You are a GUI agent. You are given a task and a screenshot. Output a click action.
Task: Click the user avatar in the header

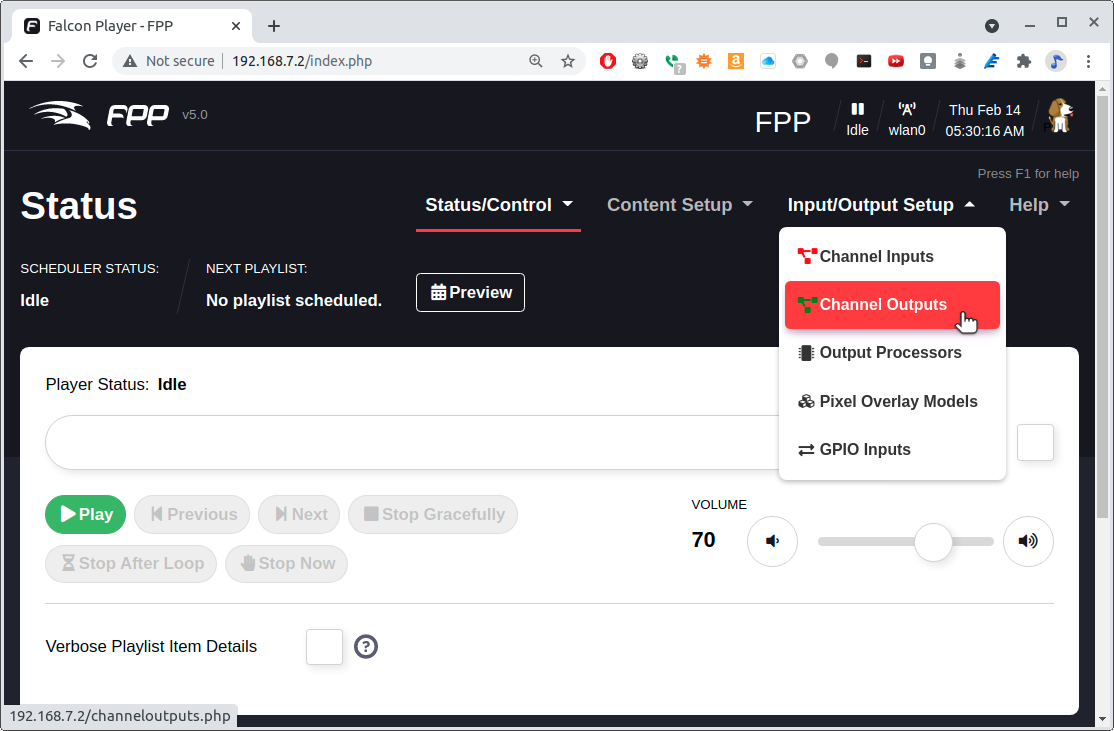click(x=1060, y=115)
